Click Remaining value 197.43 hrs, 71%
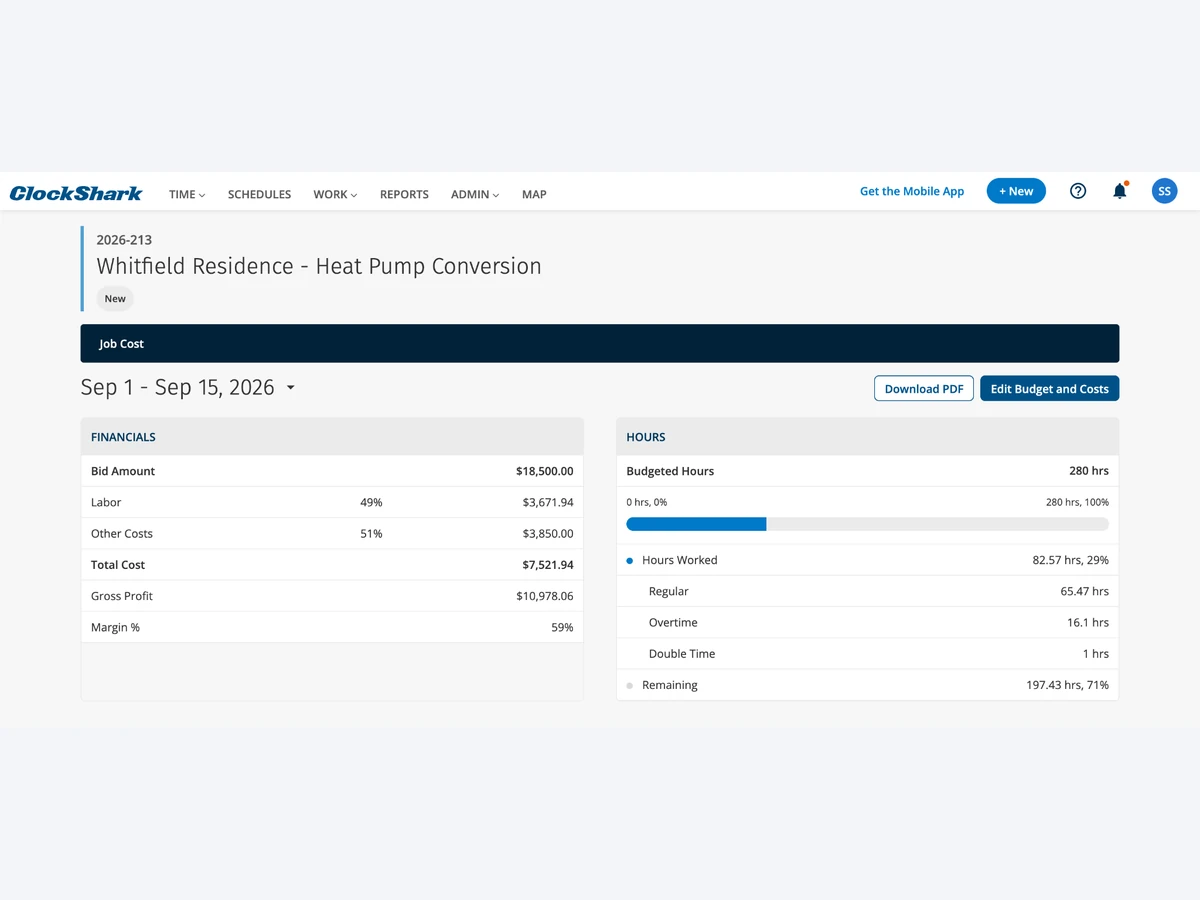Image resolution: width=1200 pixels, height=900 pixels. click(1067, 685)
